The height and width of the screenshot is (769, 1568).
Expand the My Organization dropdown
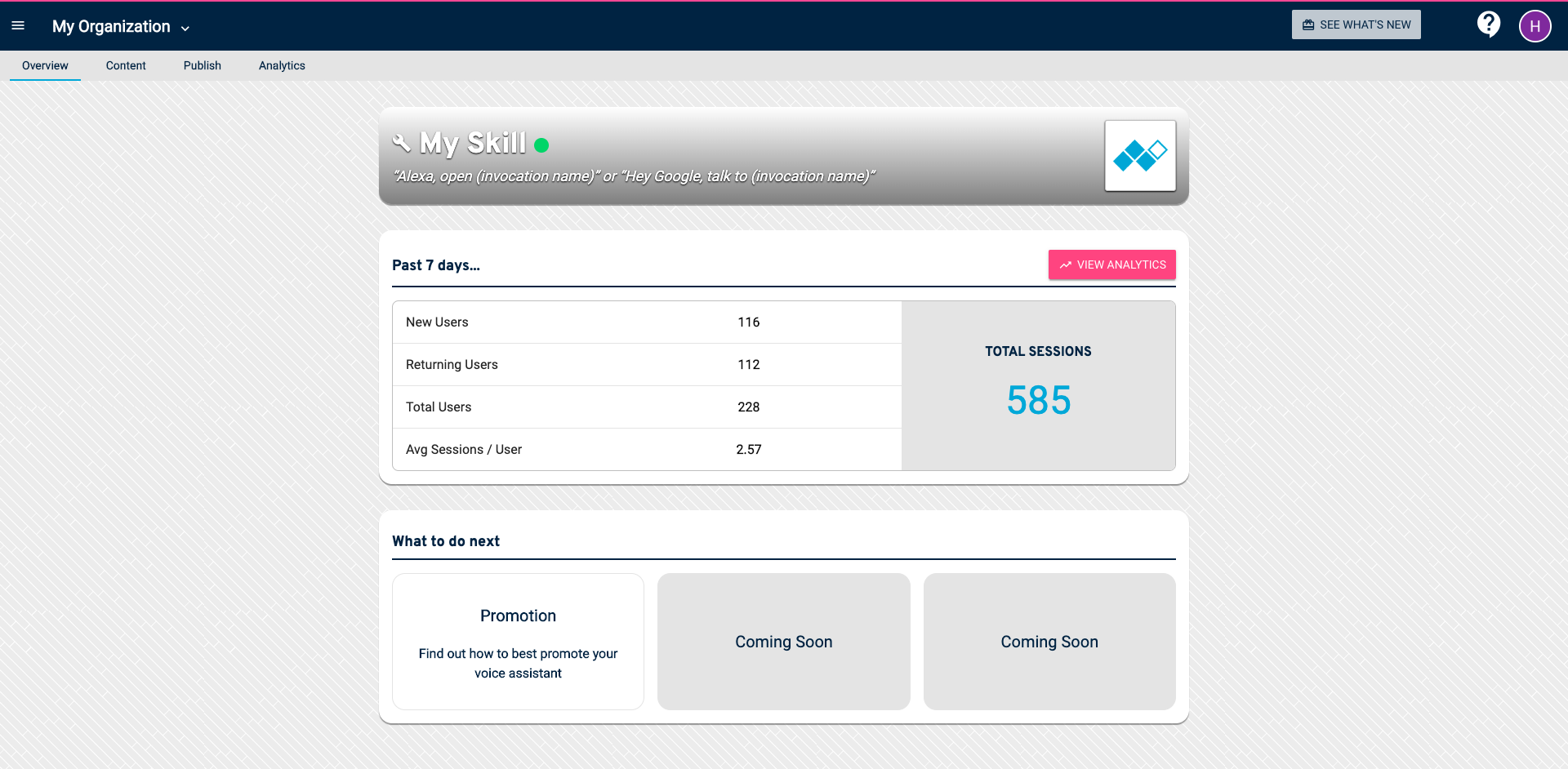click(121, 26)
